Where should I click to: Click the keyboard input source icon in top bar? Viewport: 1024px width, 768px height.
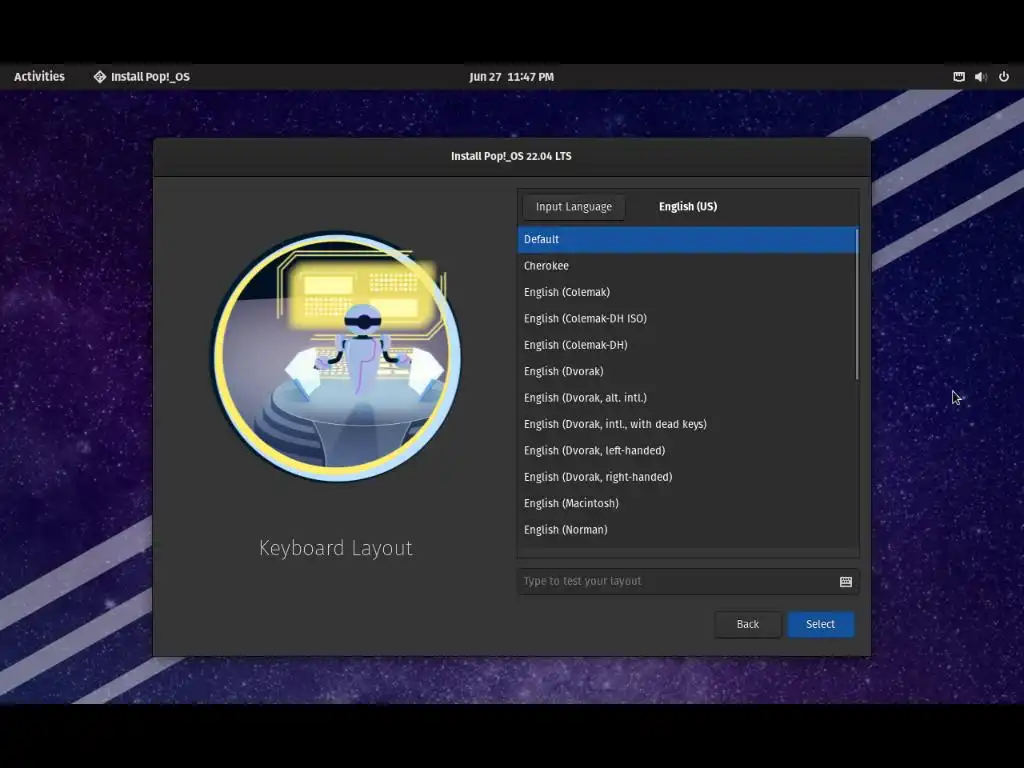(959, 76)
